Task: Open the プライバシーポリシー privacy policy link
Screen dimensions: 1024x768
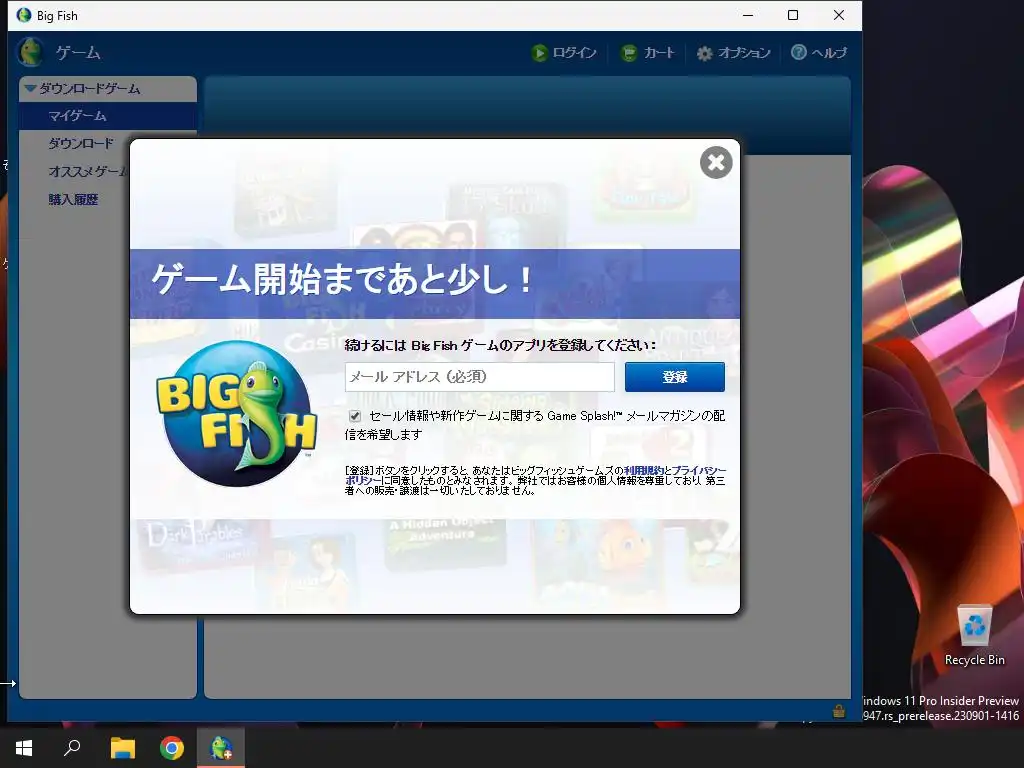Action: pos(699,470)
